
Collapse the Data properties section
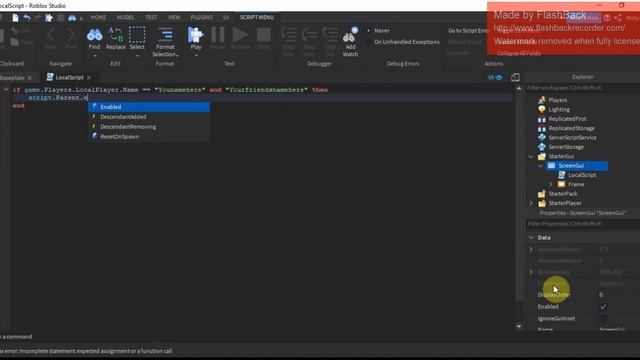click(531, 238)
